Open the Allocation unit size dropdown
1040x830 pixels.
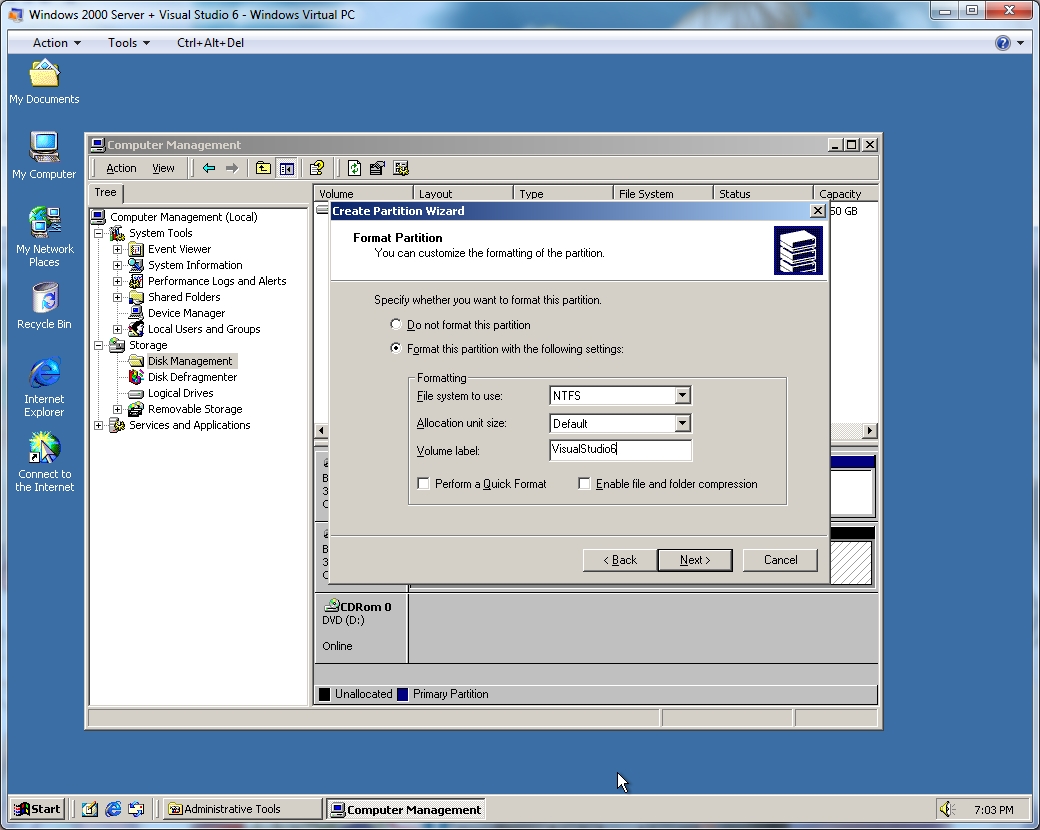[682, 424]
